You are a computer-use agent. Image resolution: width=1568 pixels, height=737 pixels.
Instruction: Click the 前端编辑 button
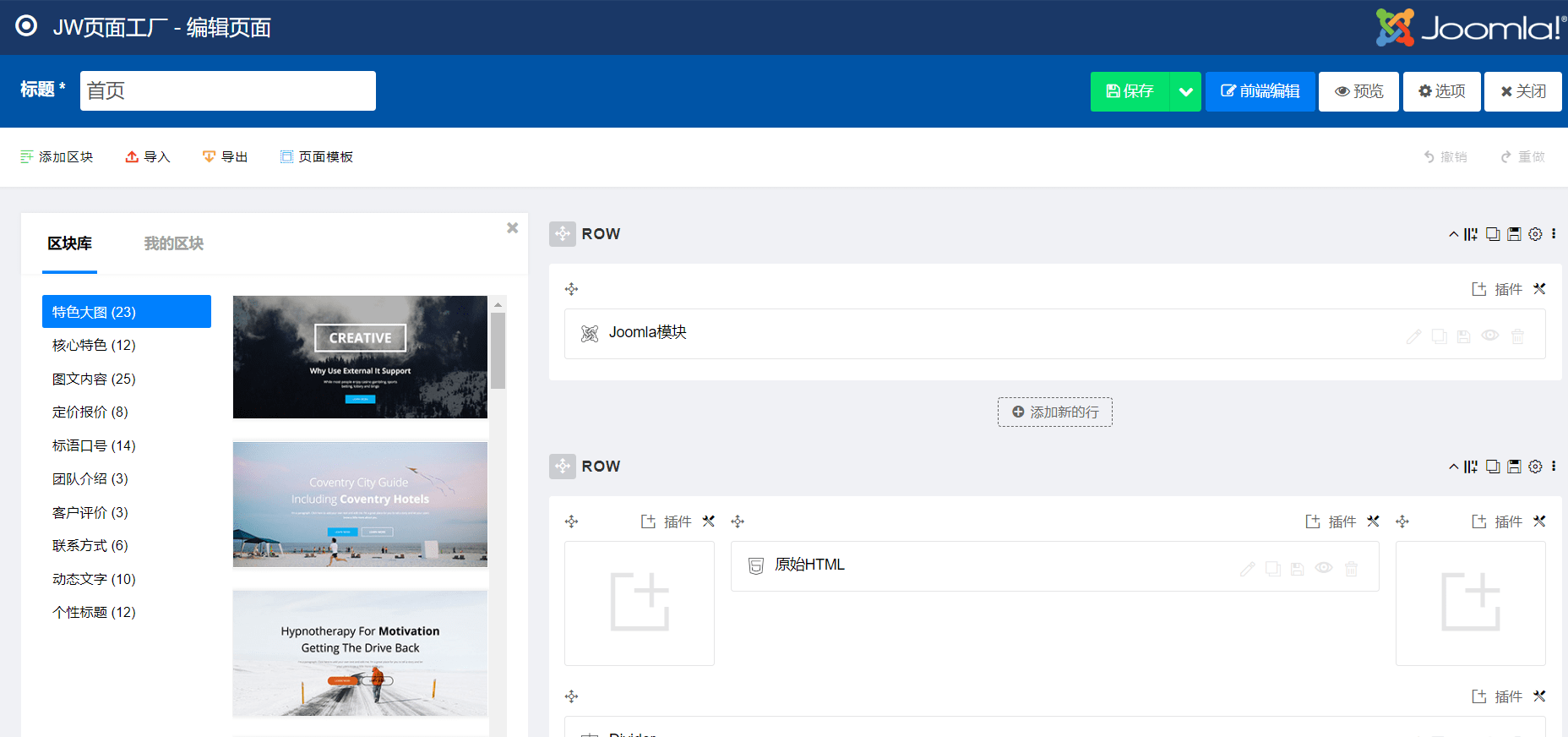pyautogui.click(x=1260, y=91)
